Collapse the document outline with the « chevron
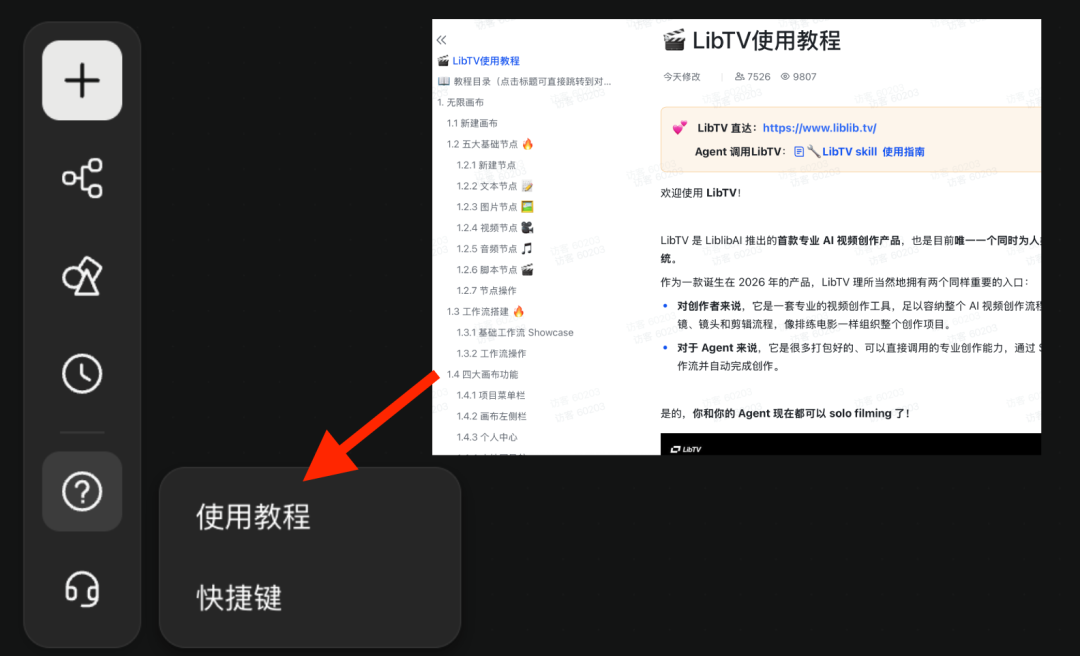Viewport: 1080px width, 656px height. coord(441,39)
